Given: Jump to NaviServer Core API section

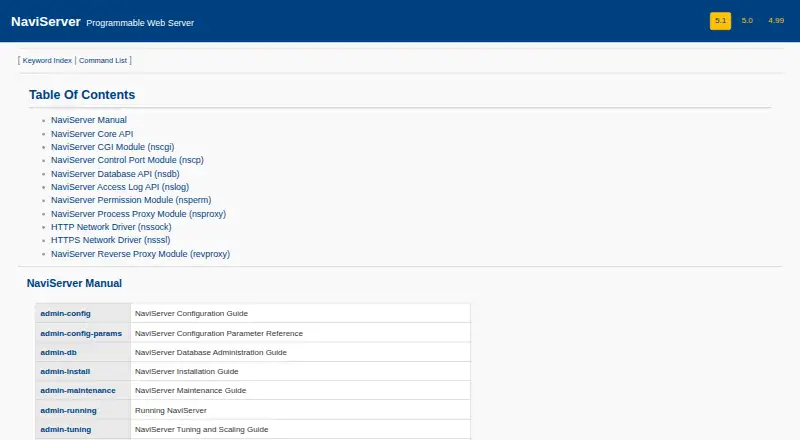Looking at the screenshot, I should tap(92, 134).
